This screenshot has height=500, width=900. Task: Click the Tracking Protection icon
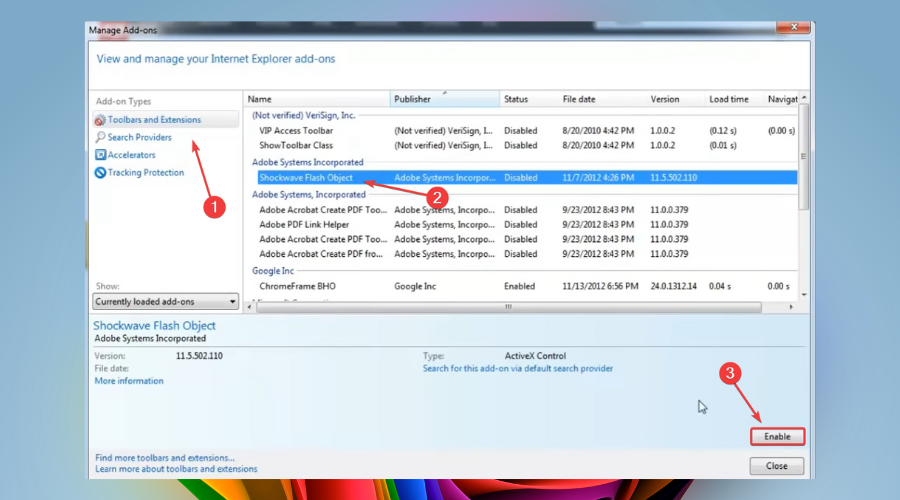[x=100, y=172]
